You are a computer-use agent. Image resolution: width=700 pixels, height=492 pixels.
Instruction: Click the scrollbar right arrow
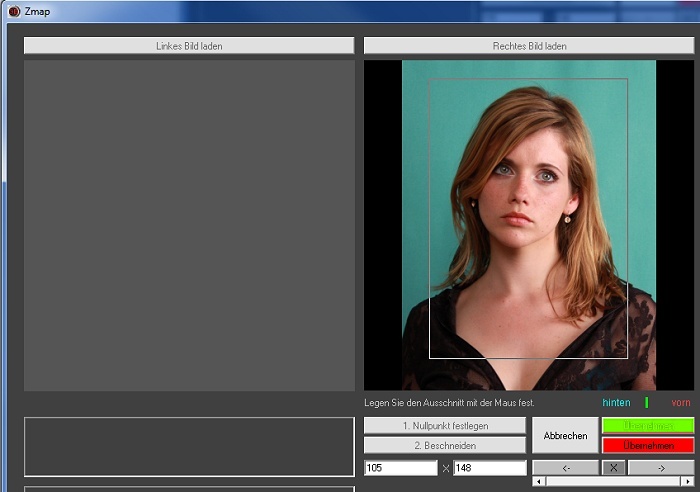tap(688, 481)
